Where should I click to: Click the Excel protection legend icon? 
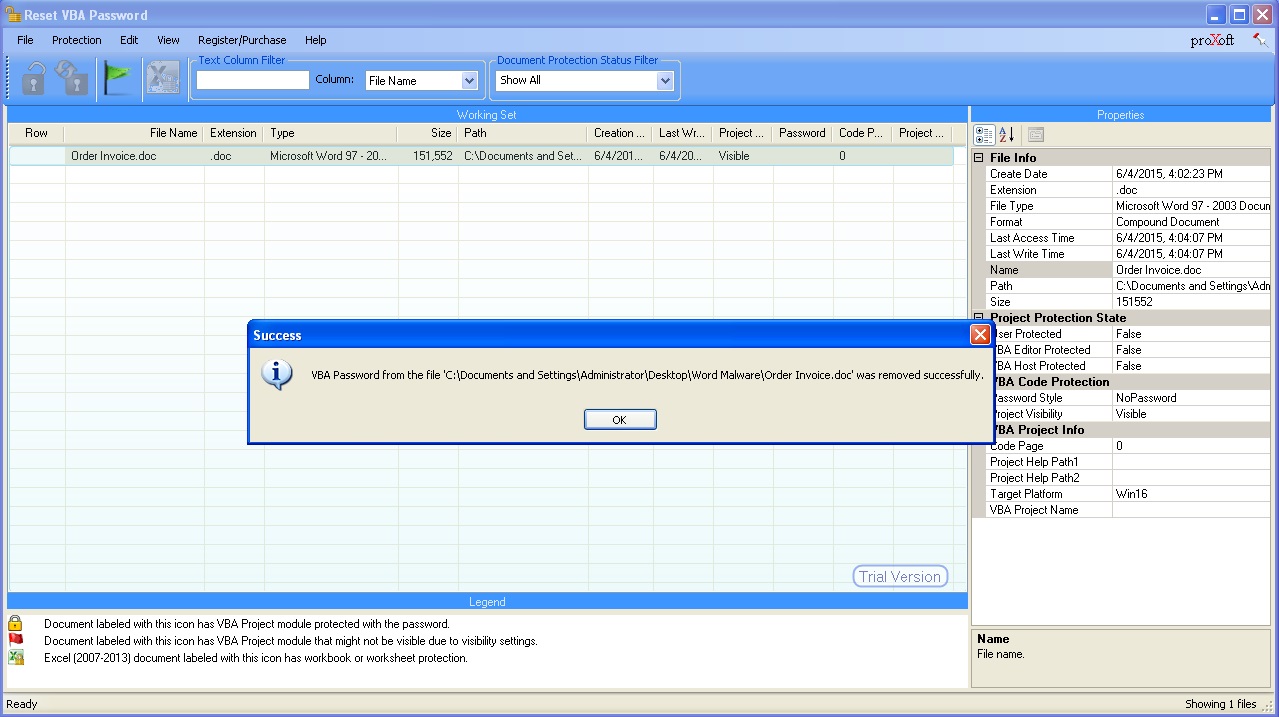click(15, 658)
